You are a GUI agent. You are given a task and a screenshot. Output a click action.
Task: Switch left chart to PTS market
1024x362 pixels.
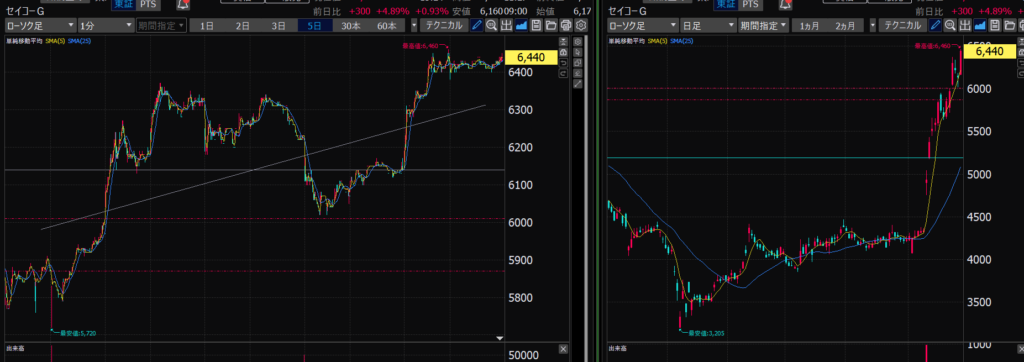click(147, 4)
